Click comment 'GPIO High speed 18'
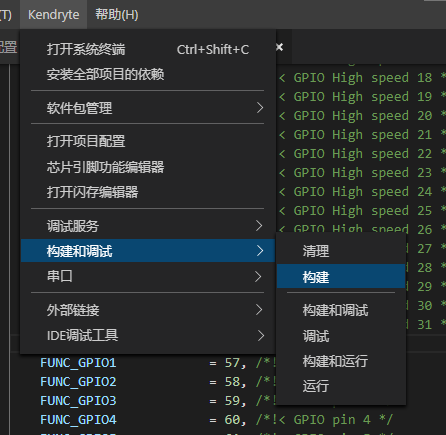 click(363, 78)
